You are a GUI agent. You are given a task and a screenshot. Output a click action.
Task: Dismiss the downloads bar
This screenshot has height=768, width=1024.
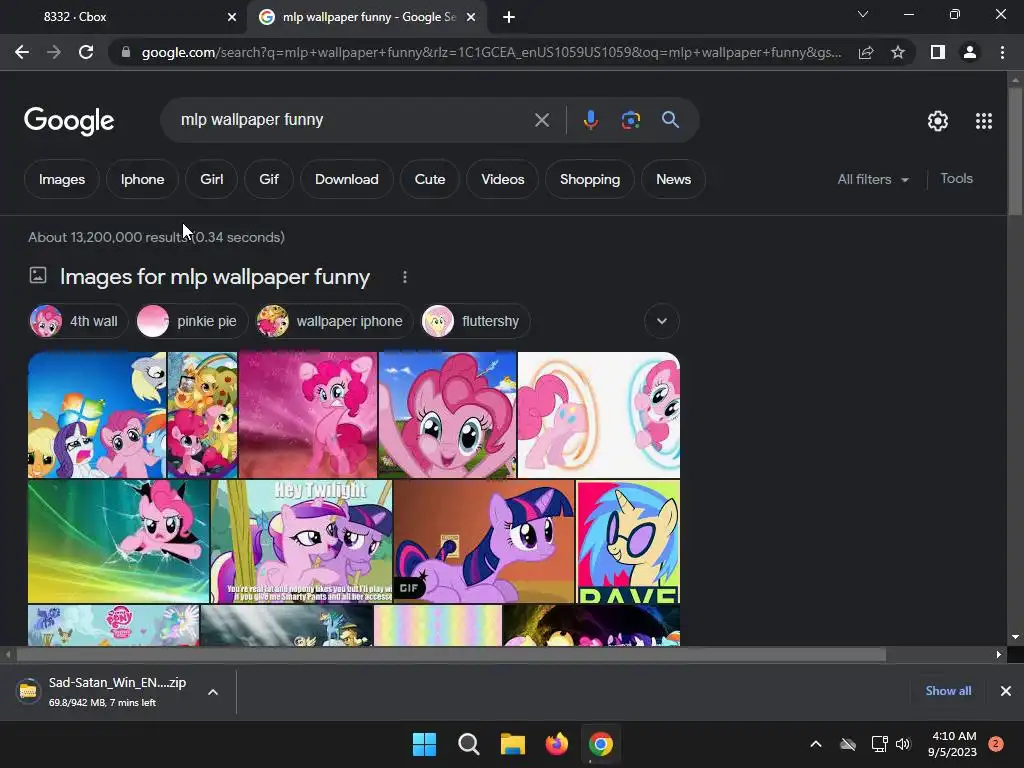pyautogui.click(x=1006, y=691)
